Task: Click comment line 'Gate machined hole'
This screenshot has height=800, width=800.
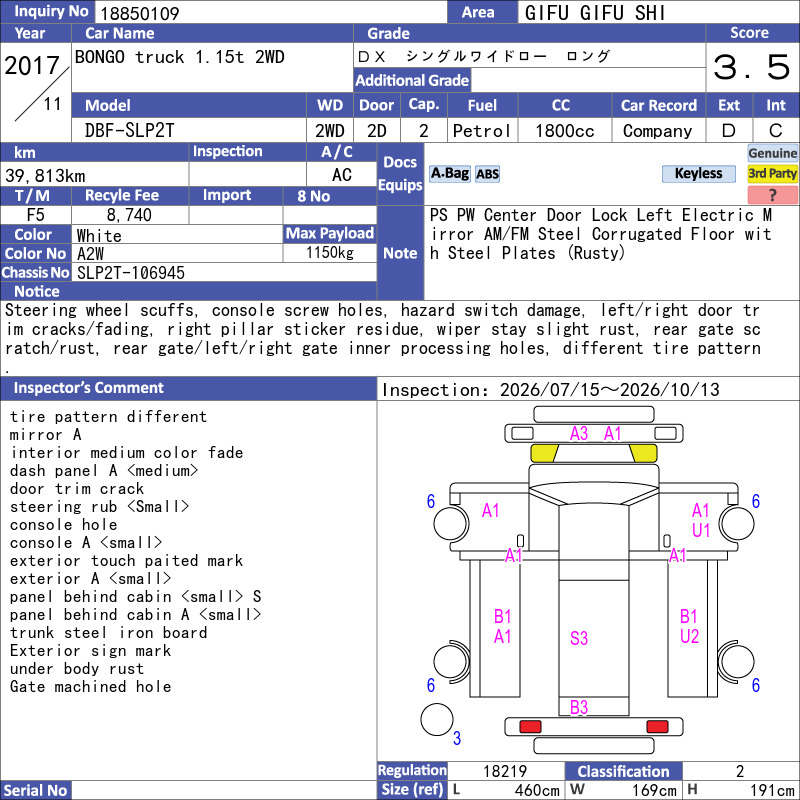Action: point(90,687)
